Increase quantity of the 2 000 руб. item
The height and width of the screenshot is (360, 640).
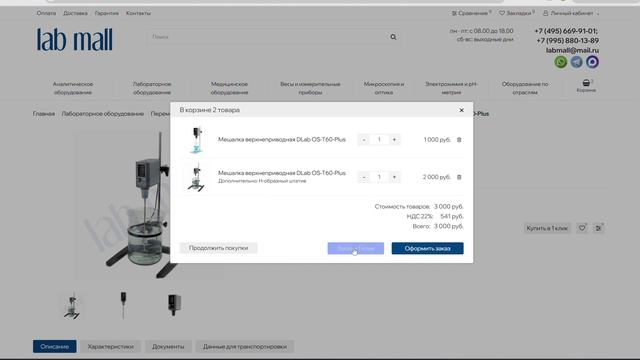[394, 177]
